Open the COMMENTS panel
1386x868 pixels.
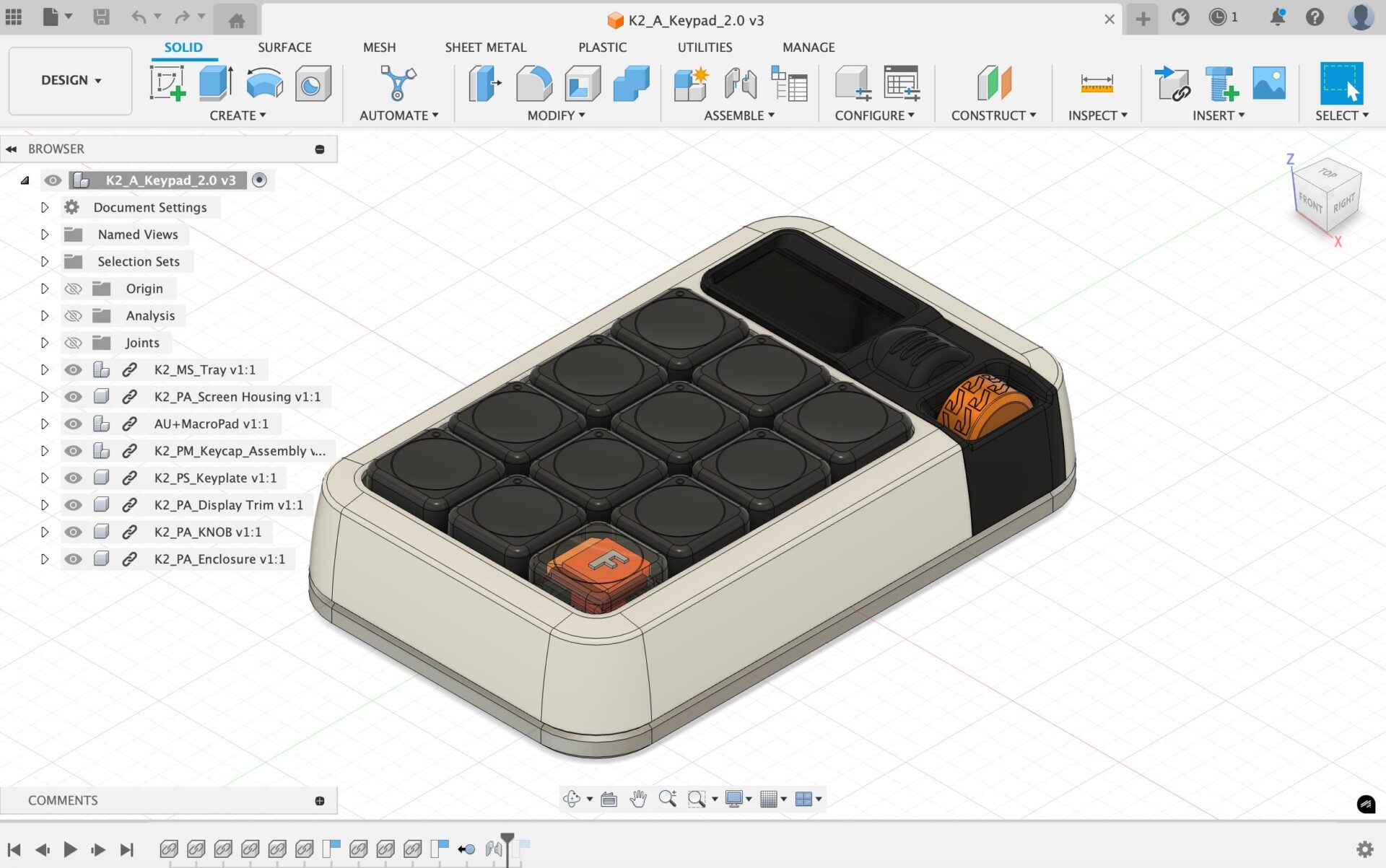63,800
